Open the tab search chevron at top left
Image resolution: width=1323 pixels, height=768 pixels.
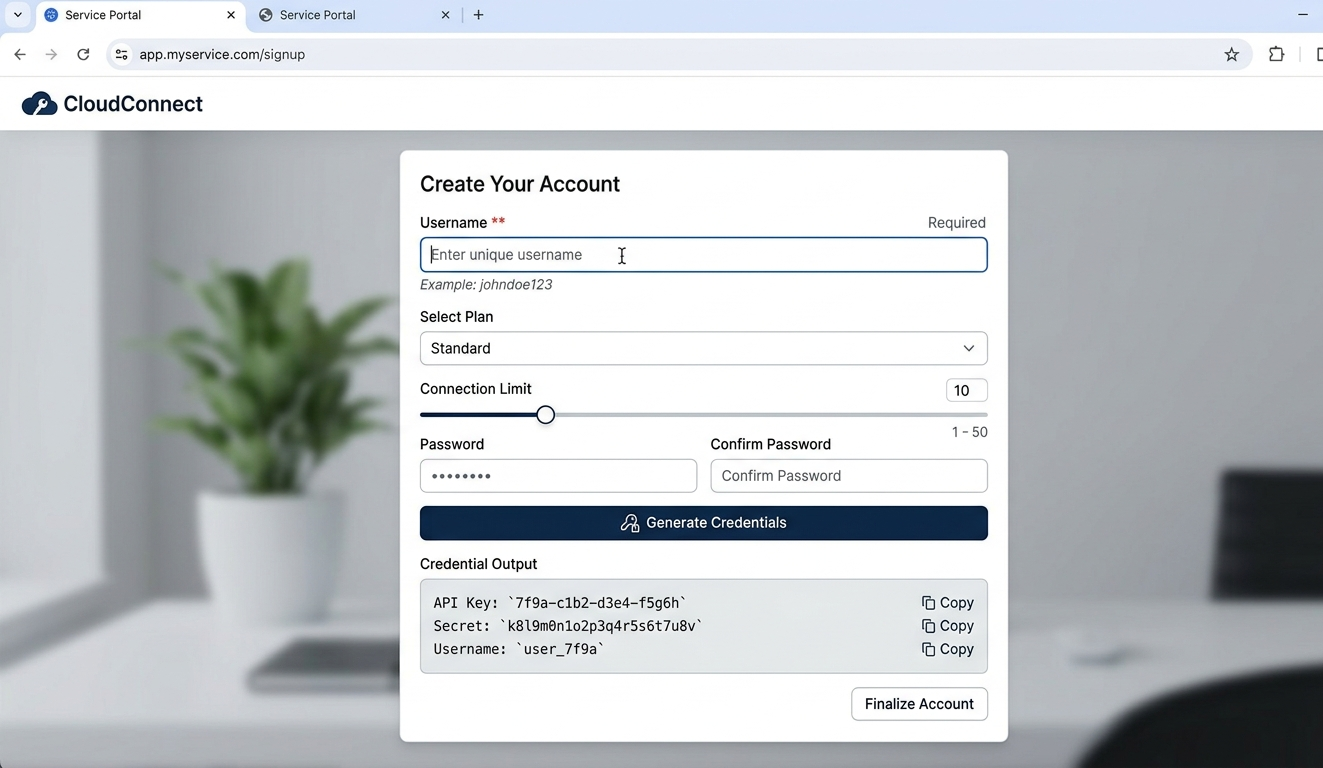[17, 15]
